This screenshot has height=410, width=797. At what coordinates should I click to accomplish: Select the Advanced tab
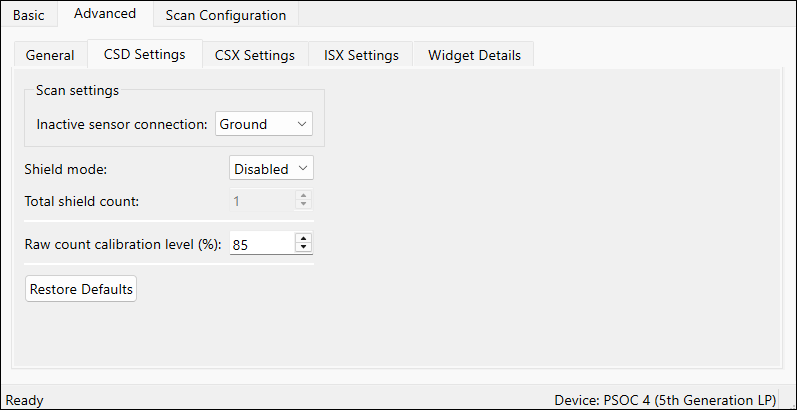[x=105, y=14]
